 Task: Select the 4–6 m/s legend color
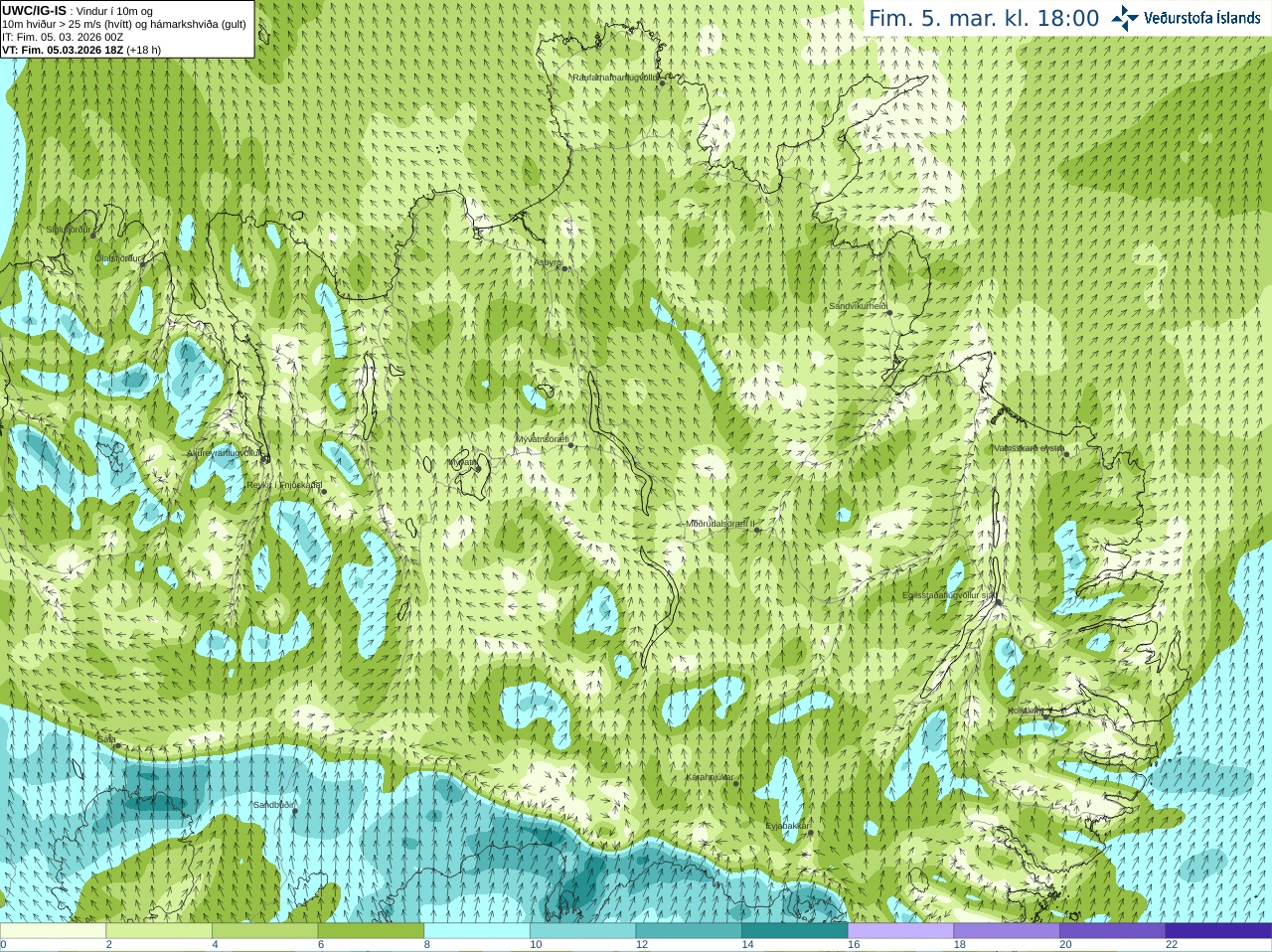point(264,931)
